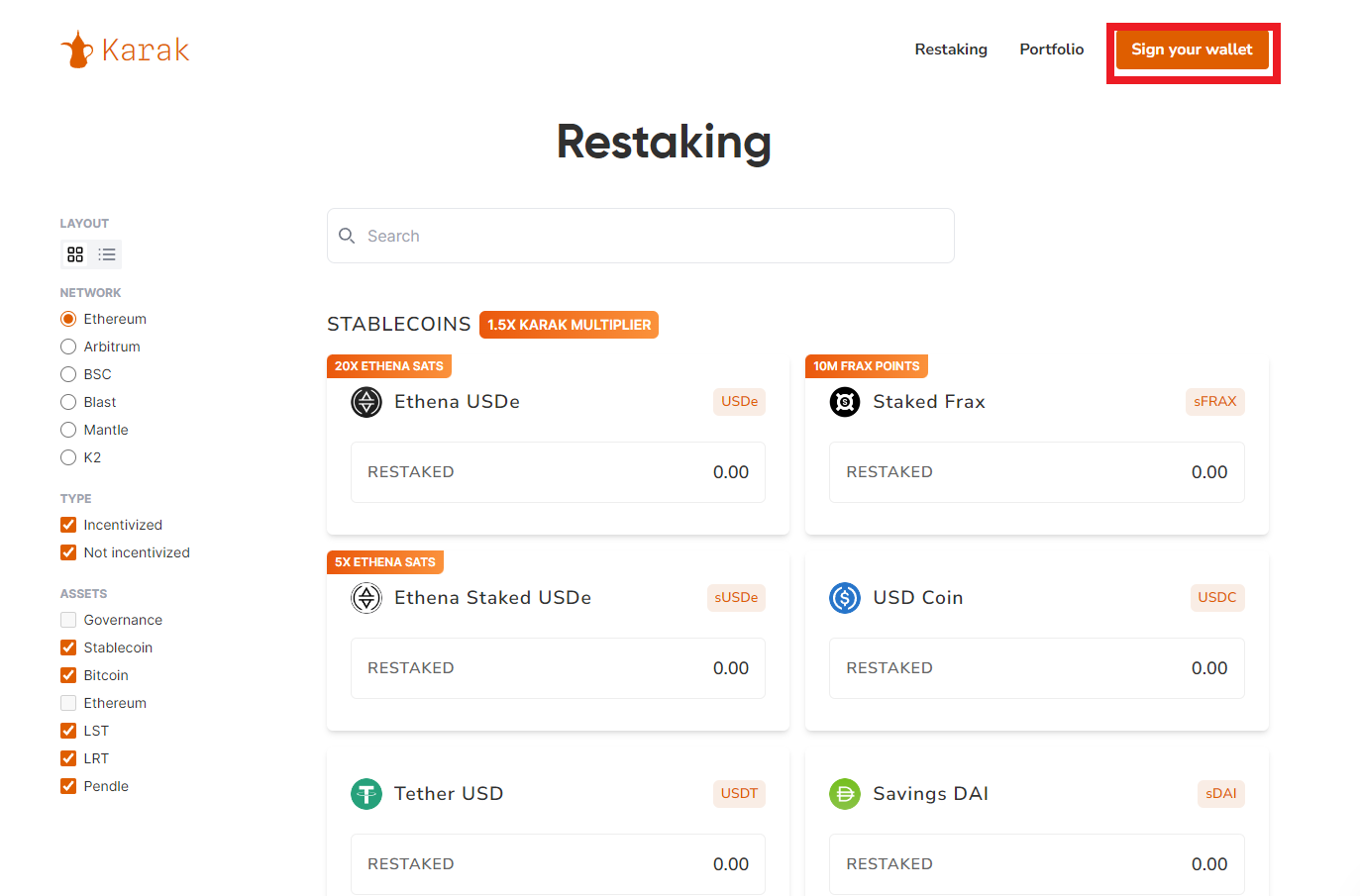Click the Staked Frax token icon

point(845,402)
